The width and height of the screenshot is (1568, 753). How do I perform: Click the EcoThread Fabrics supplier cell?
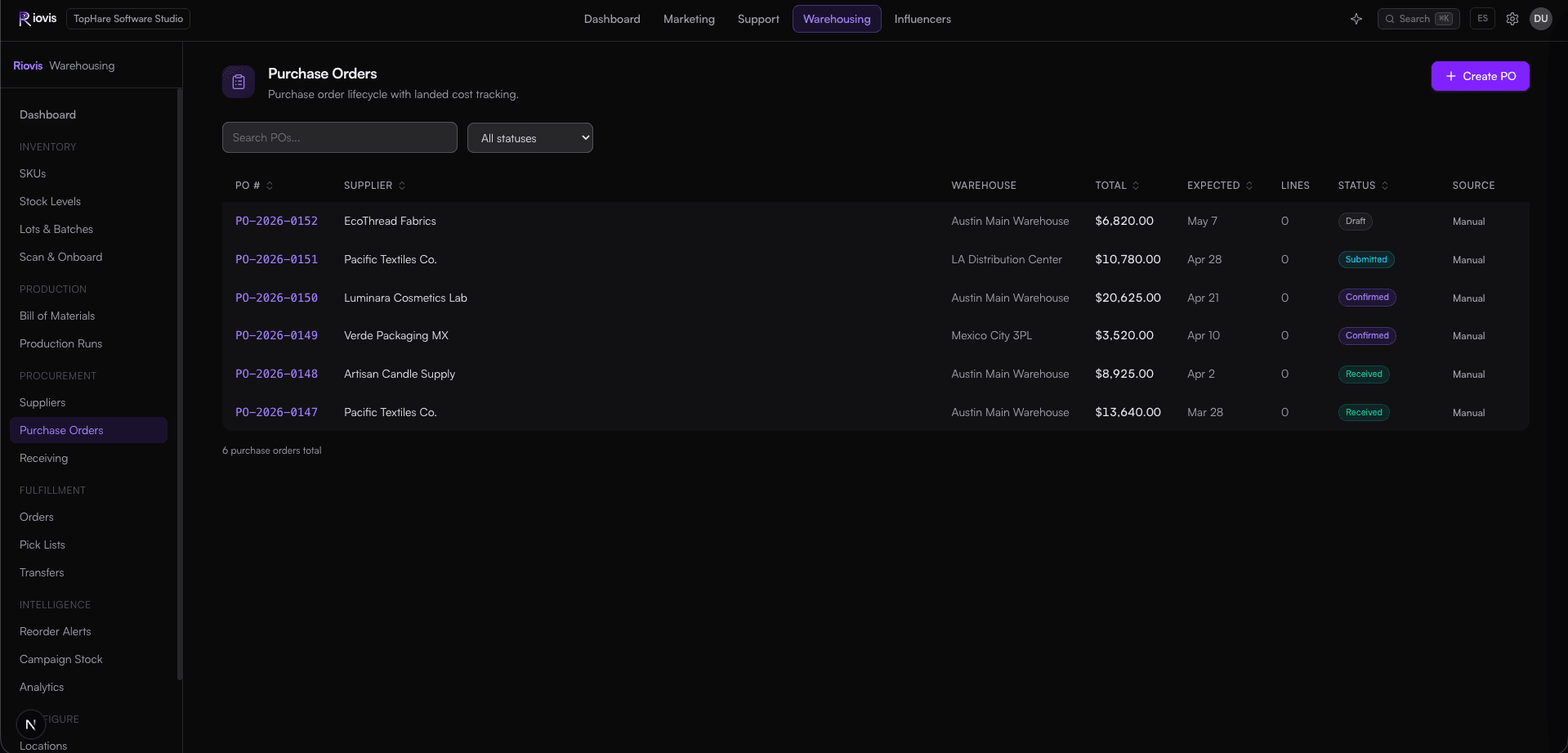(390, 221)
